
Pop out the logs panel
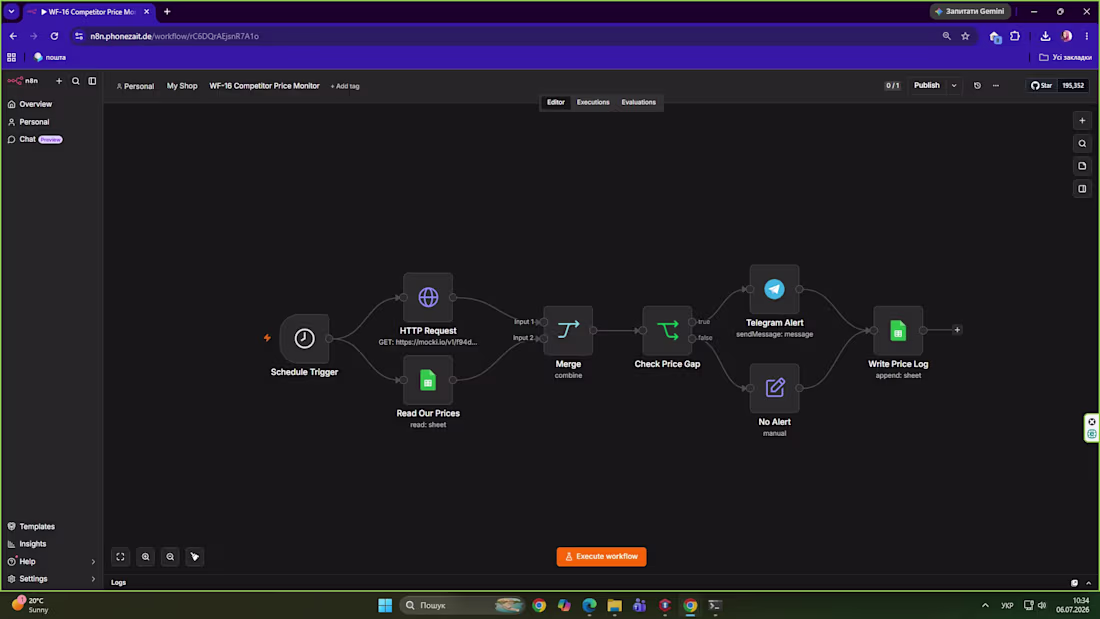pos(1074,583)
